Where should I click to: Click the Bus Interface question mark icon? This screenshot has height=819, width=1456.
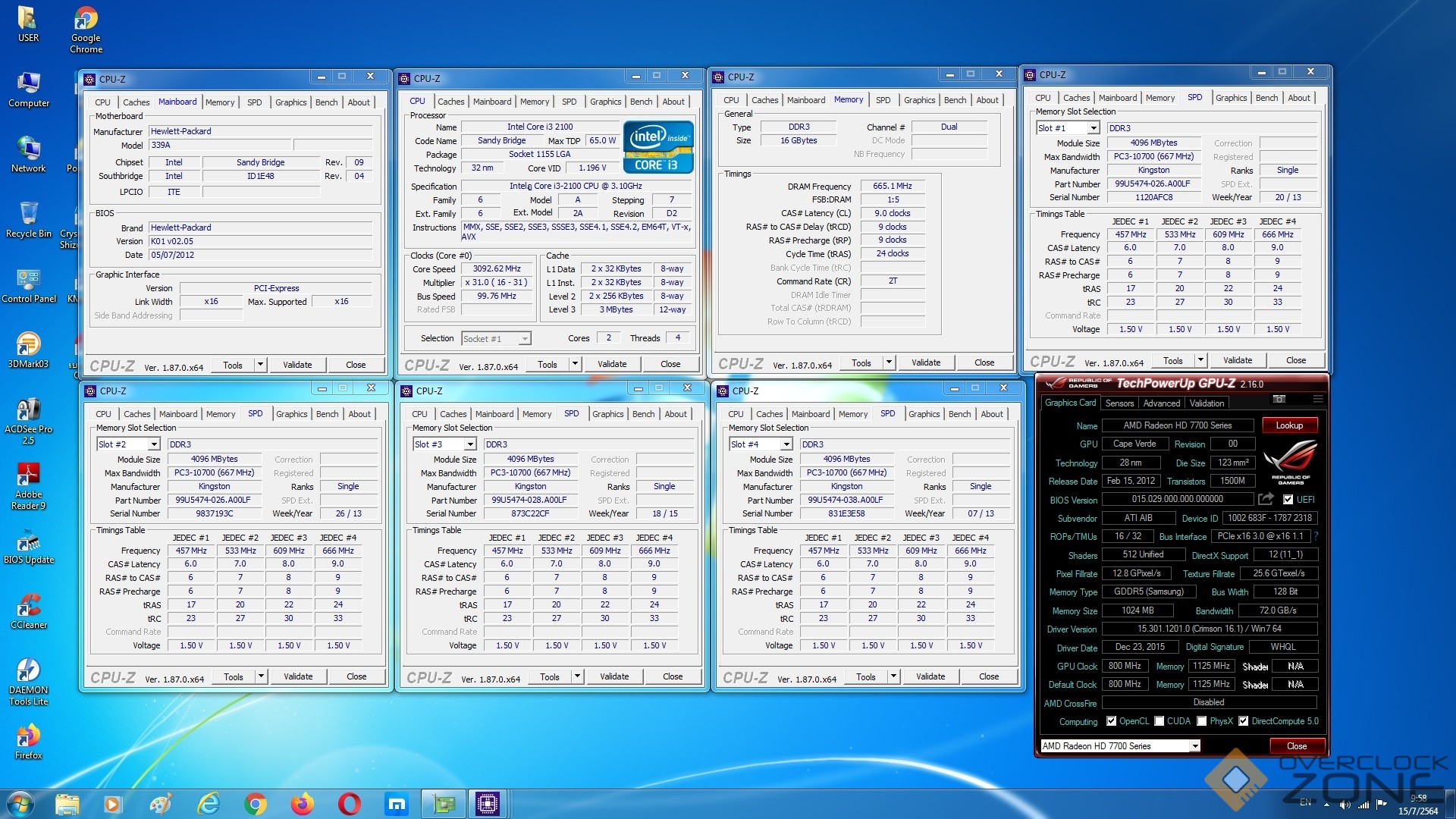[x=1316, y=536]
